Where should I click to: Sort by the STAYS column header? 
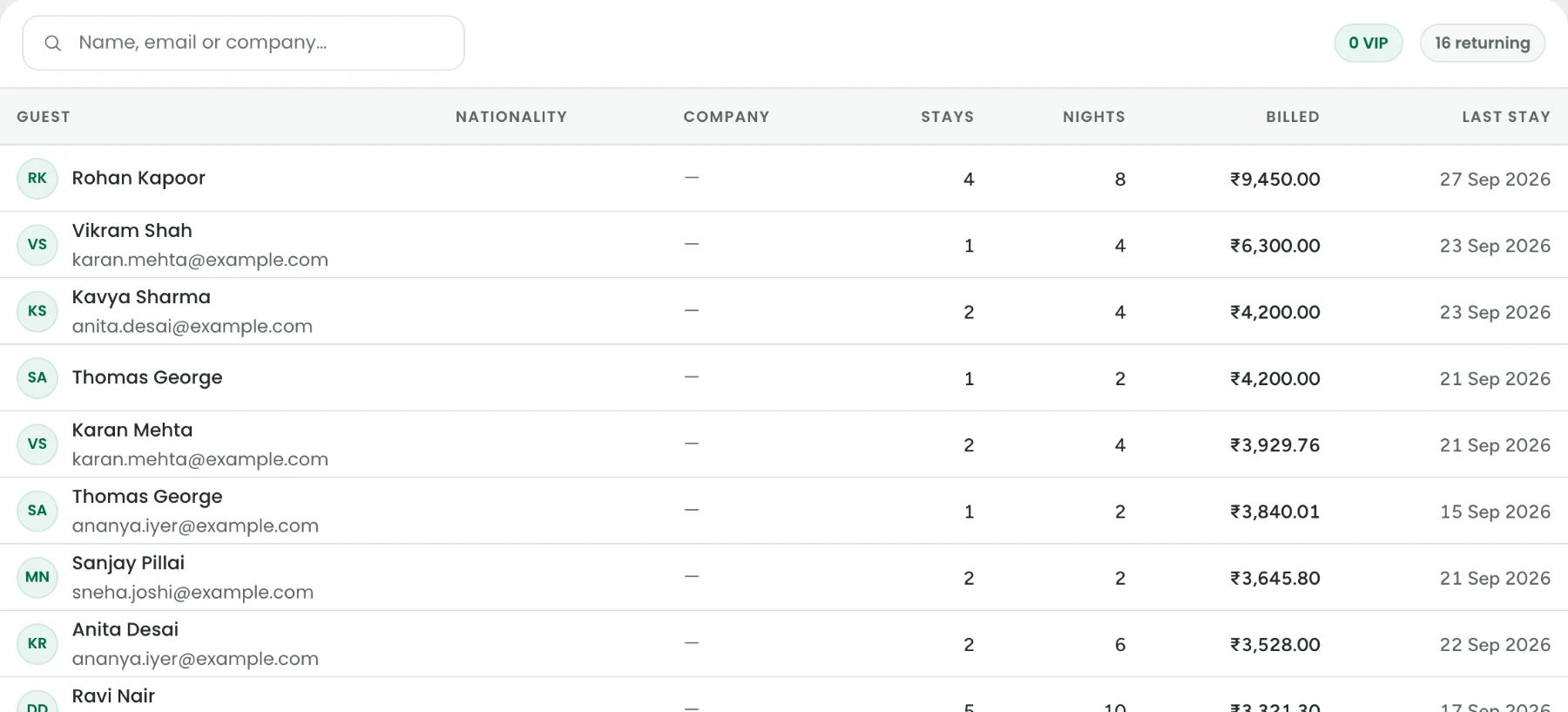pyautogui.click(x=948, y=117)
